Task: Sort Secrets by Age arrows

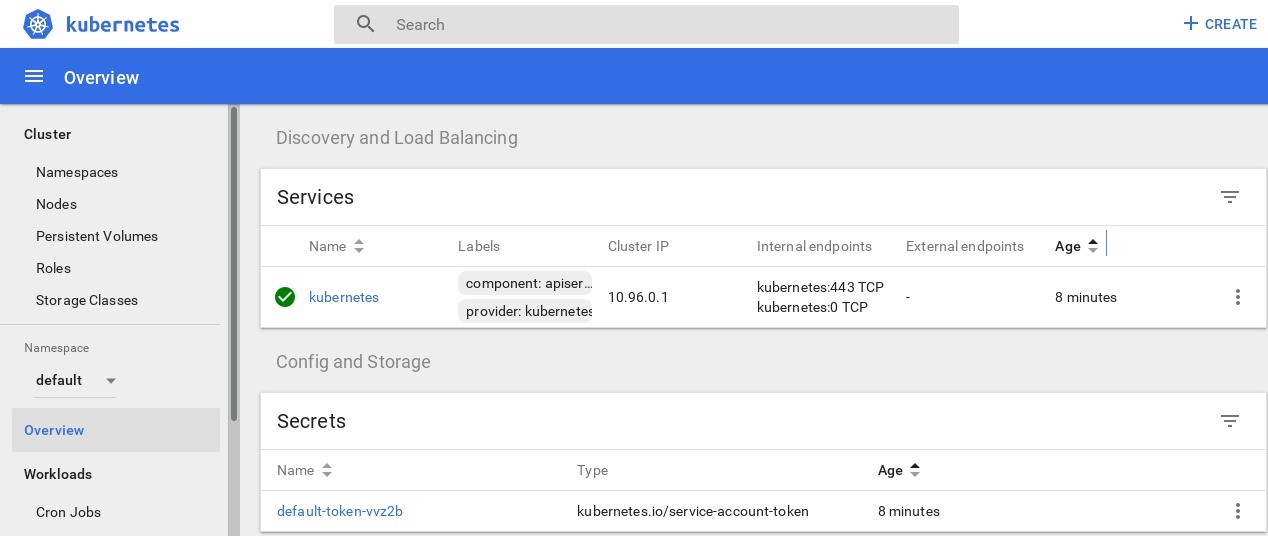Action: click(915, 470)
